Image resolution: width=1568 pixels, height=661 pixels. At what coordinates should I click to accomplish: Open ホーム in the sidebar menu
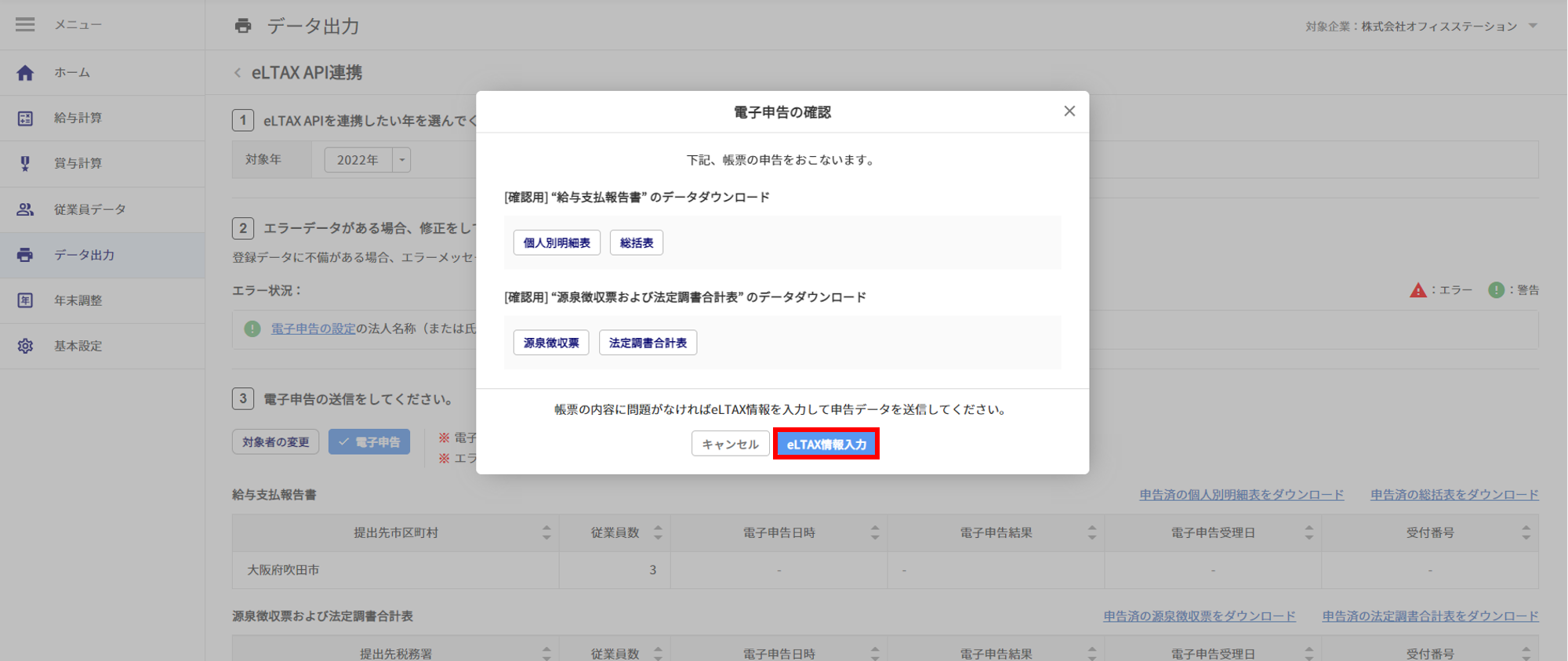102,73
